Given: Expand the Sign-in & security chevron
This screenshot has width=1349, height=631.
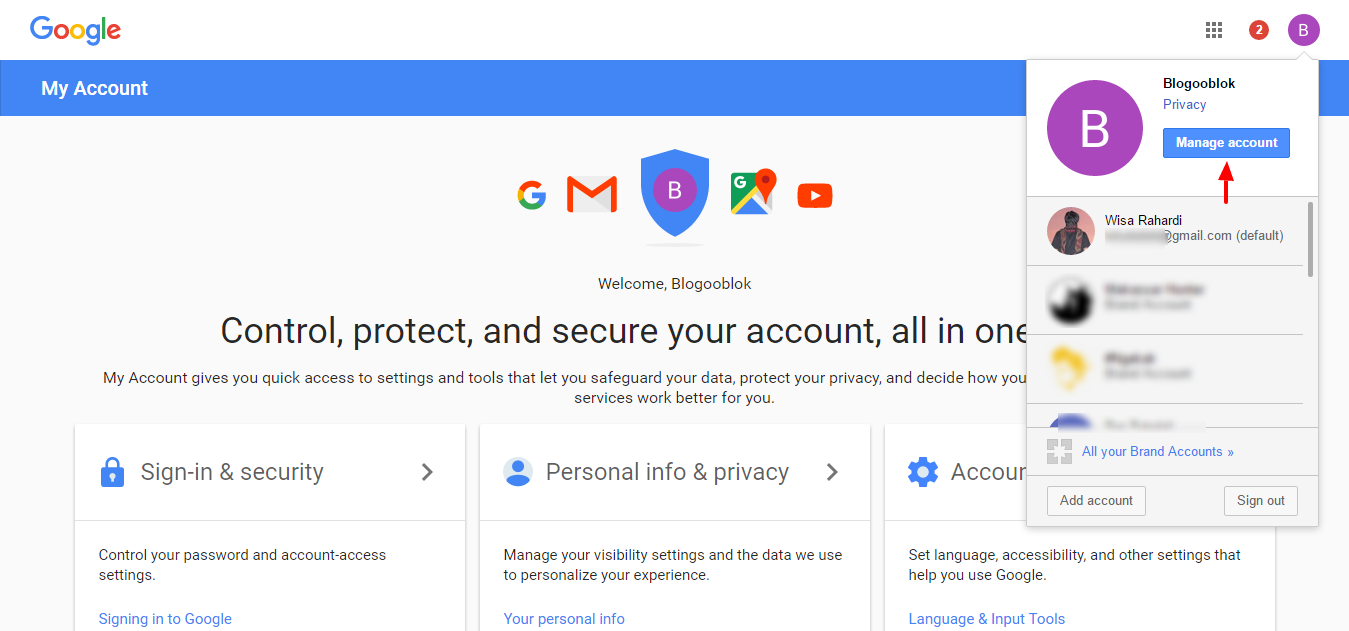Looking at the screenshot, I should tap(427, 472).
